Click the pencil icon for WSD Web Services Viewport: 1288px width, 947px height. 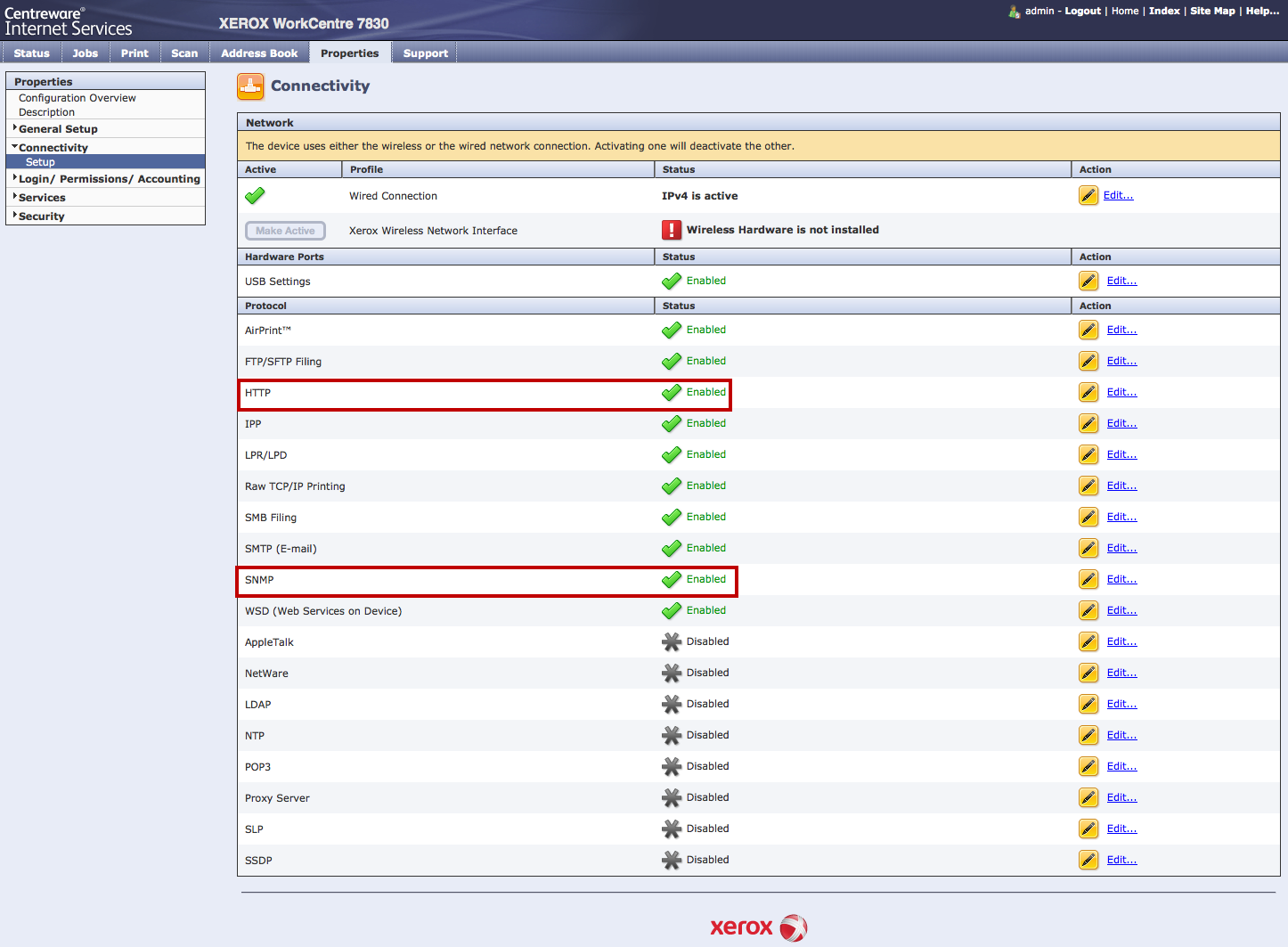click(x=1088, y=611)
